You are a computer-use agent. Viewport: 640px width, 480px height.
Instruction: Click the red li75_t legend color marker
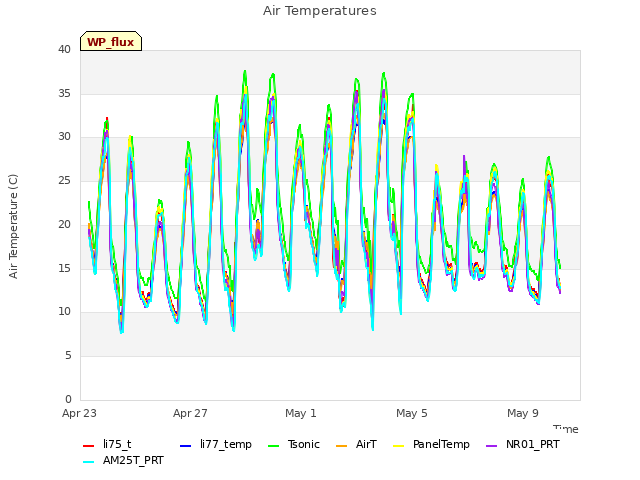click(89, 445)
